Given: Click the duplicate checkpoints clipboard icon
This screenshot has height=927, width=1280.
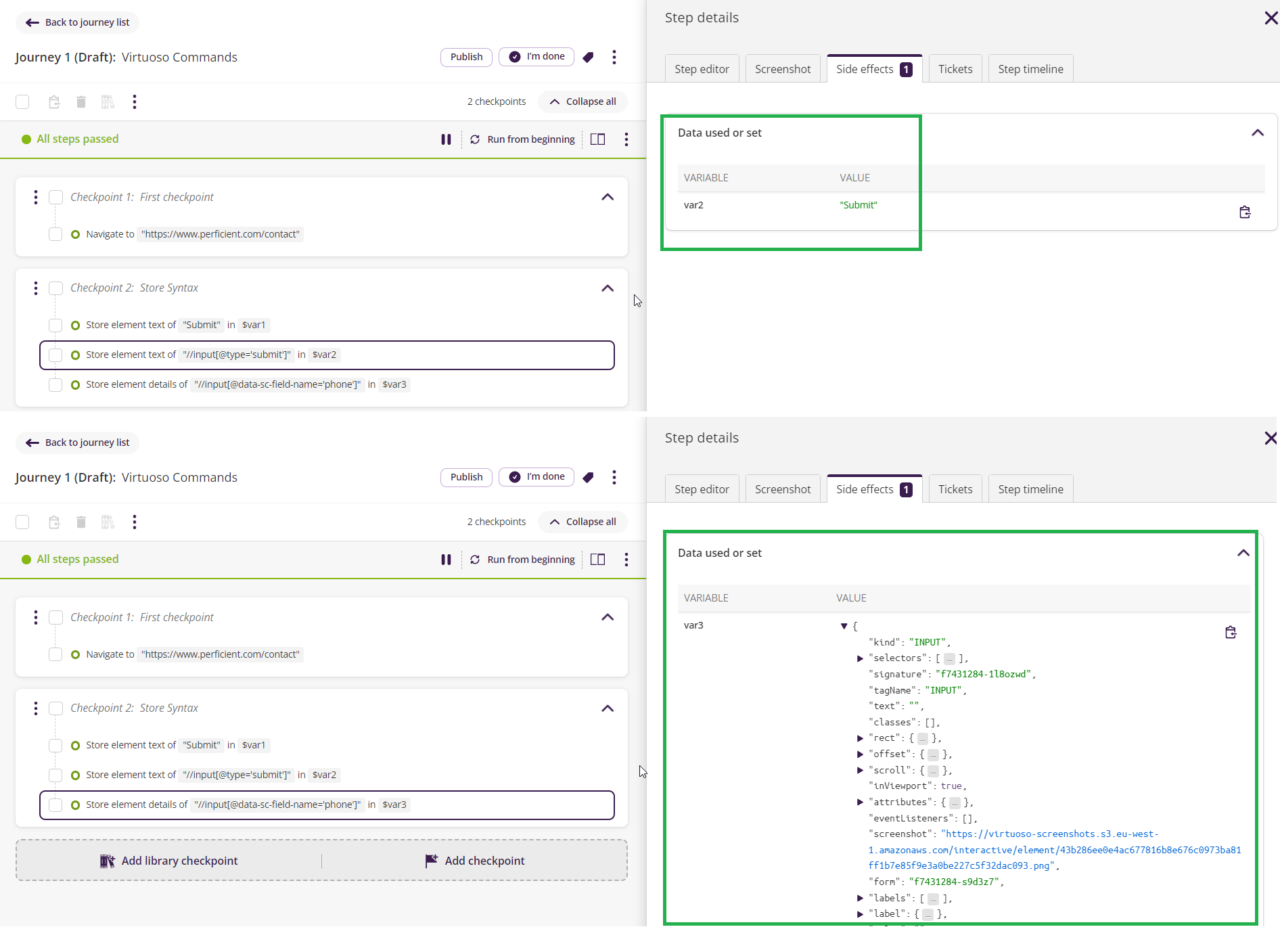Looking at the screenshot, I should coord(53,101).
